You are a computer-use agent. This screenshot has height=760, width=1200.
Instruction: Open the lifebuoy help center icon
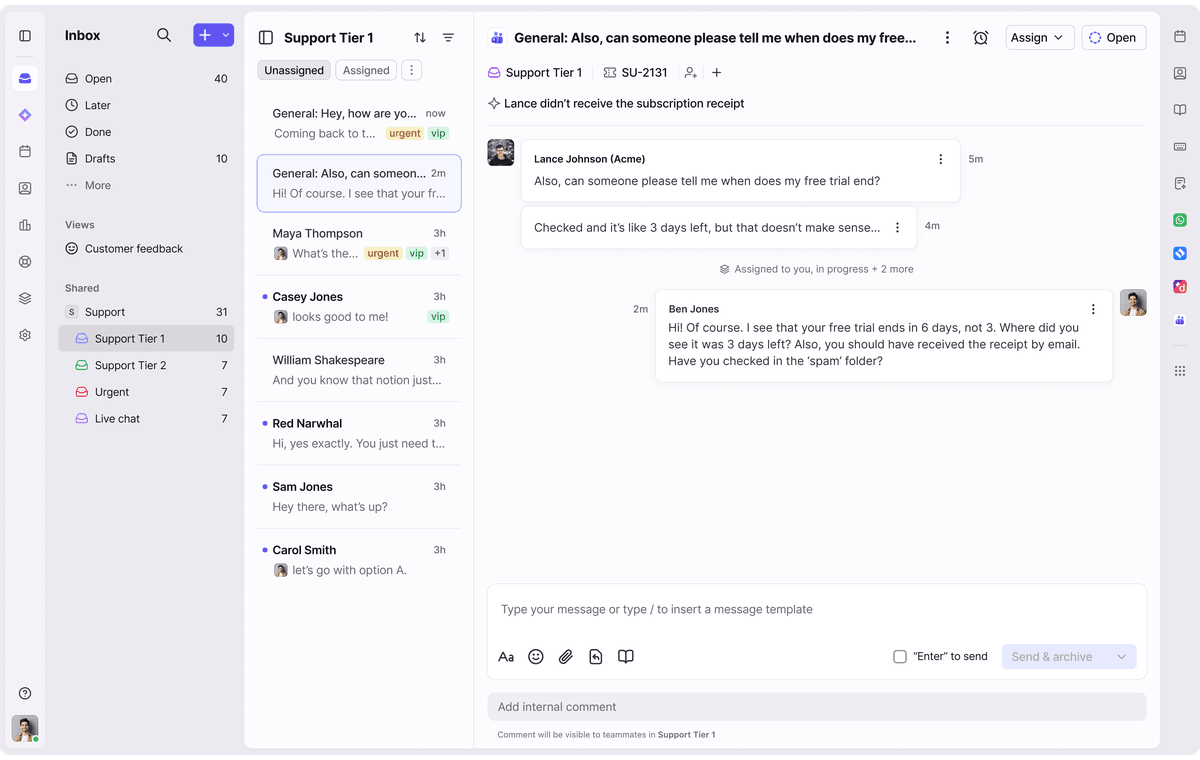point(25,262)
